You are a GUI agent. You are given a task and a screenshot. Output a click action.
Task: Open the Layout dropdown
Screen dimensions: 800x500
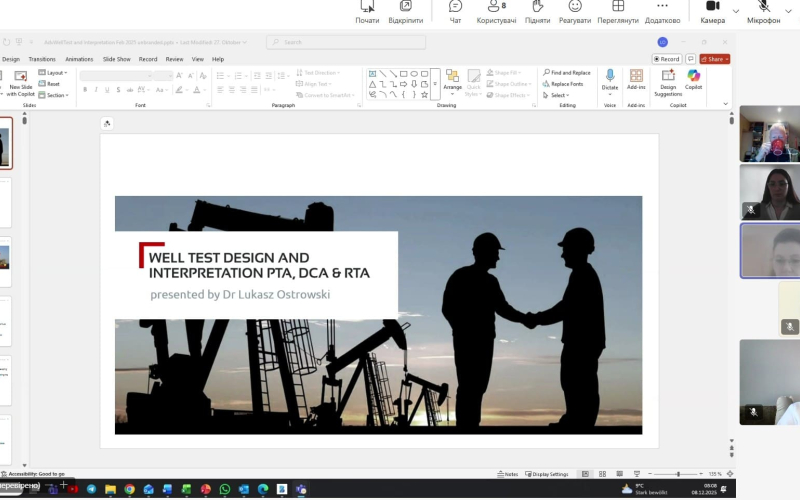56,73
